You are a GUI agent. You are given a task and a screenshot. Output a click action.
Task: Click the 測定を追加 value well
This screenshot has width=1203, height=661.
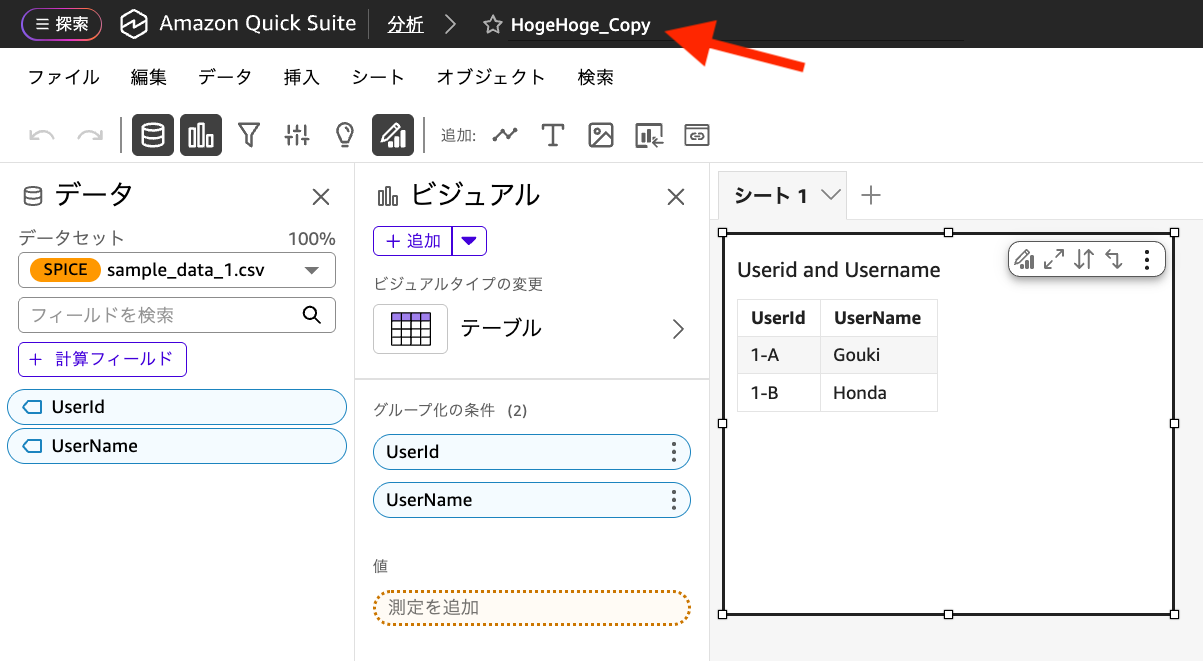[531, 607]
